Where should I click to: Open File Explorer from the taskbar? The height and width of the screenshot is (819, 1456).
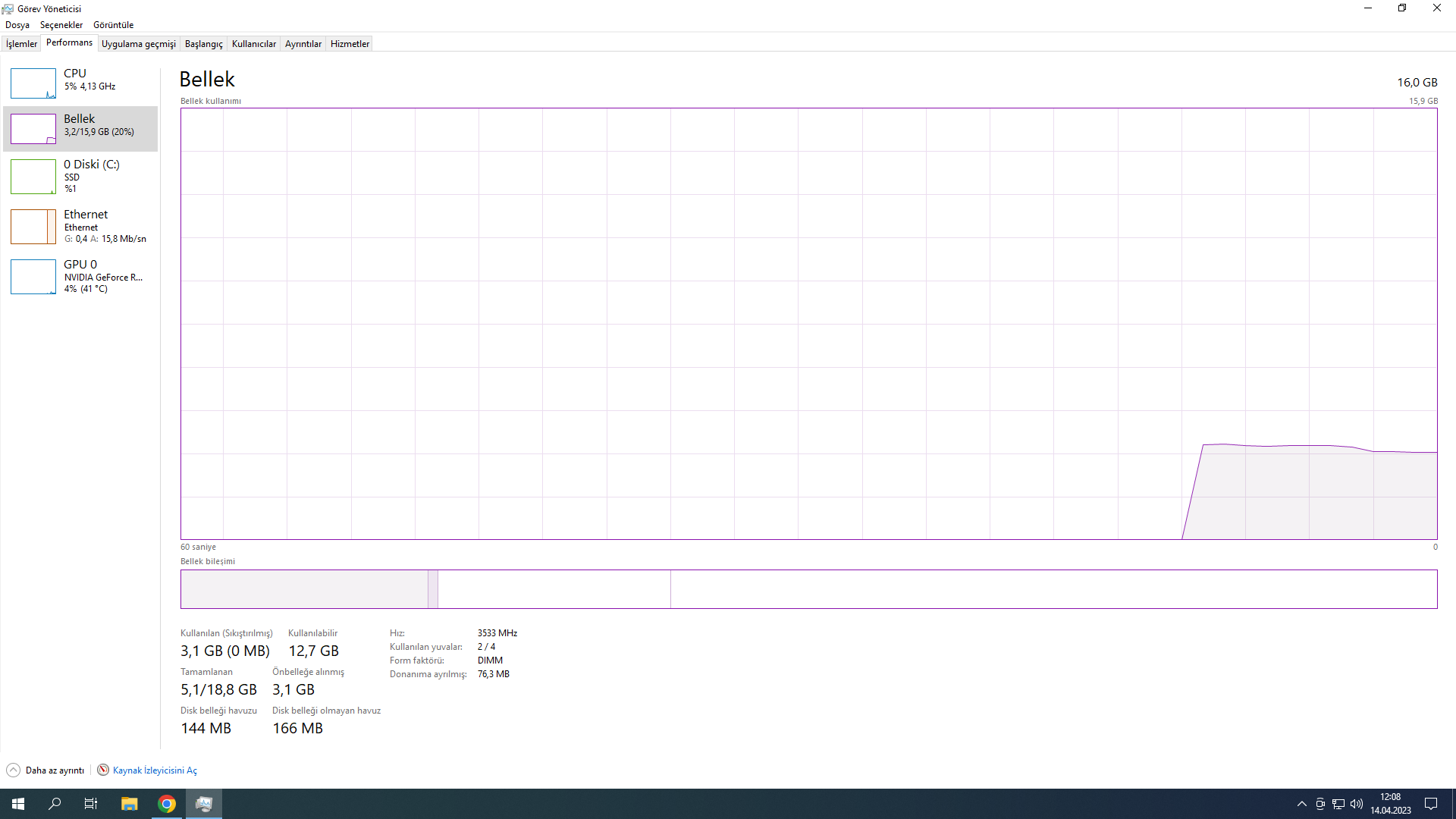[130, 804]
